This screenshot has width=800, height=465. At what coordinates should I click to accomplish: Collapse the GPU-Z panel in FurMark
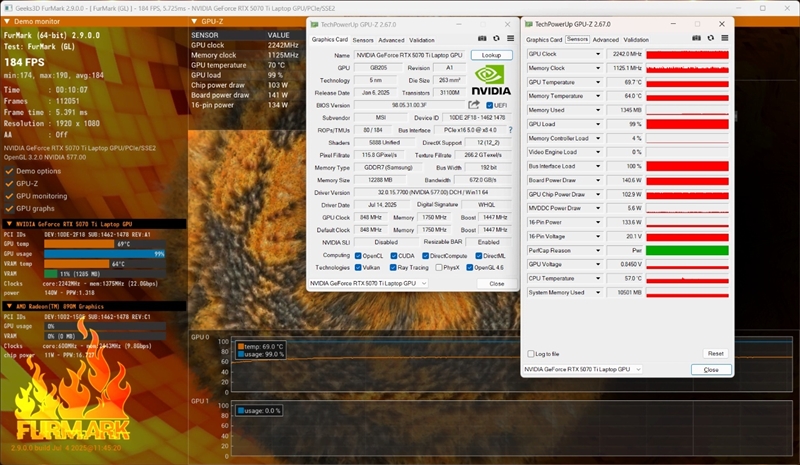tap(194, 21)
